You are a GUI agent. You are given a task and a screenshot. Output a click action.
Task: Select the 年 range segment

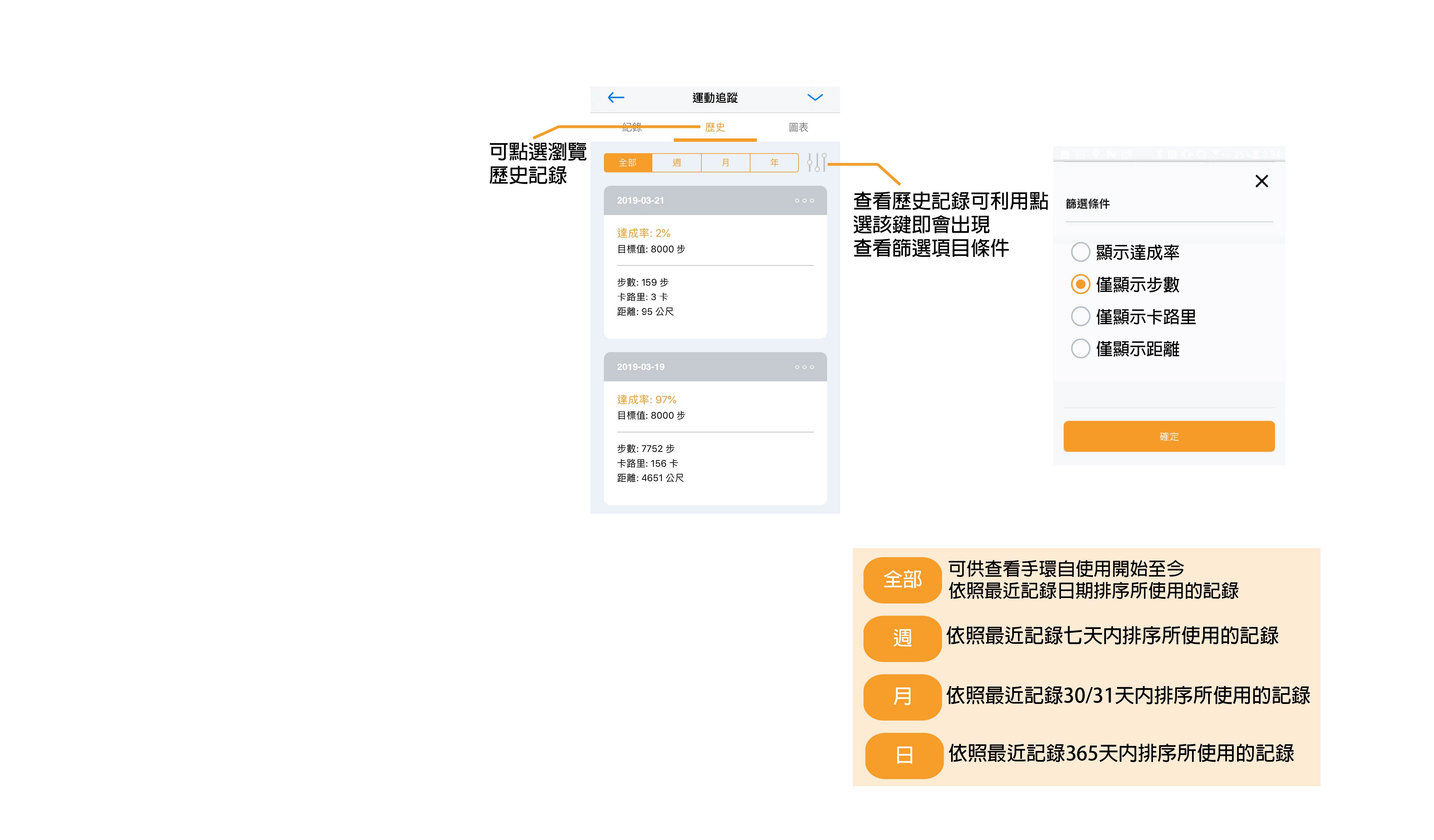point(774,163)
